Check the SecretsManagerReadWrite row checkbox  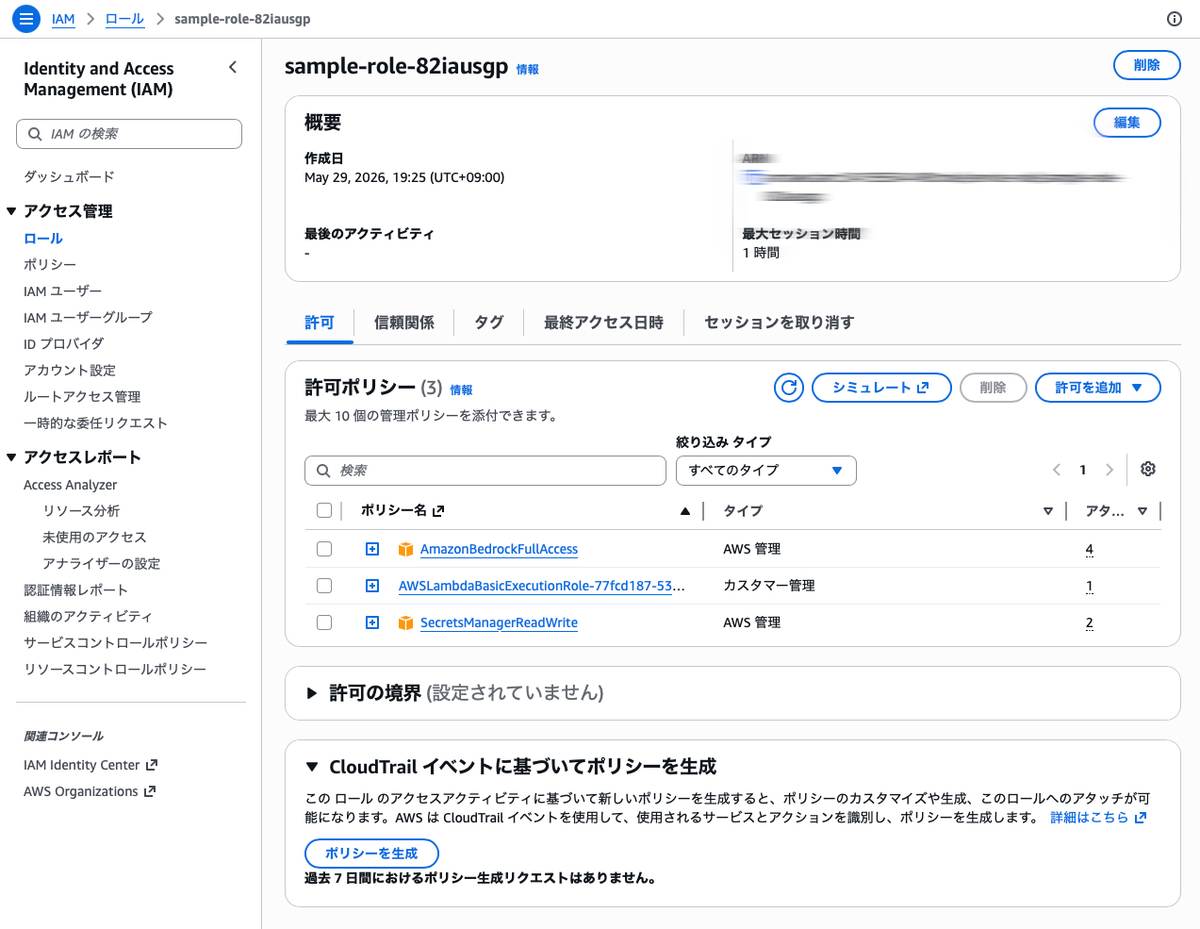[x=324, y=622]
